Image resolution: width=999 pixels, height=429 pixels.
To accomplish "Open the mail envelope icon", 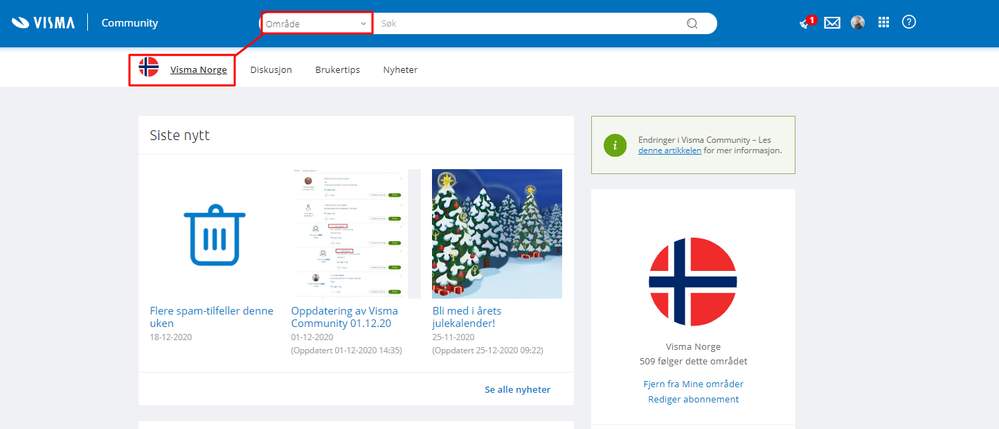I will click(x=831, y=23).
